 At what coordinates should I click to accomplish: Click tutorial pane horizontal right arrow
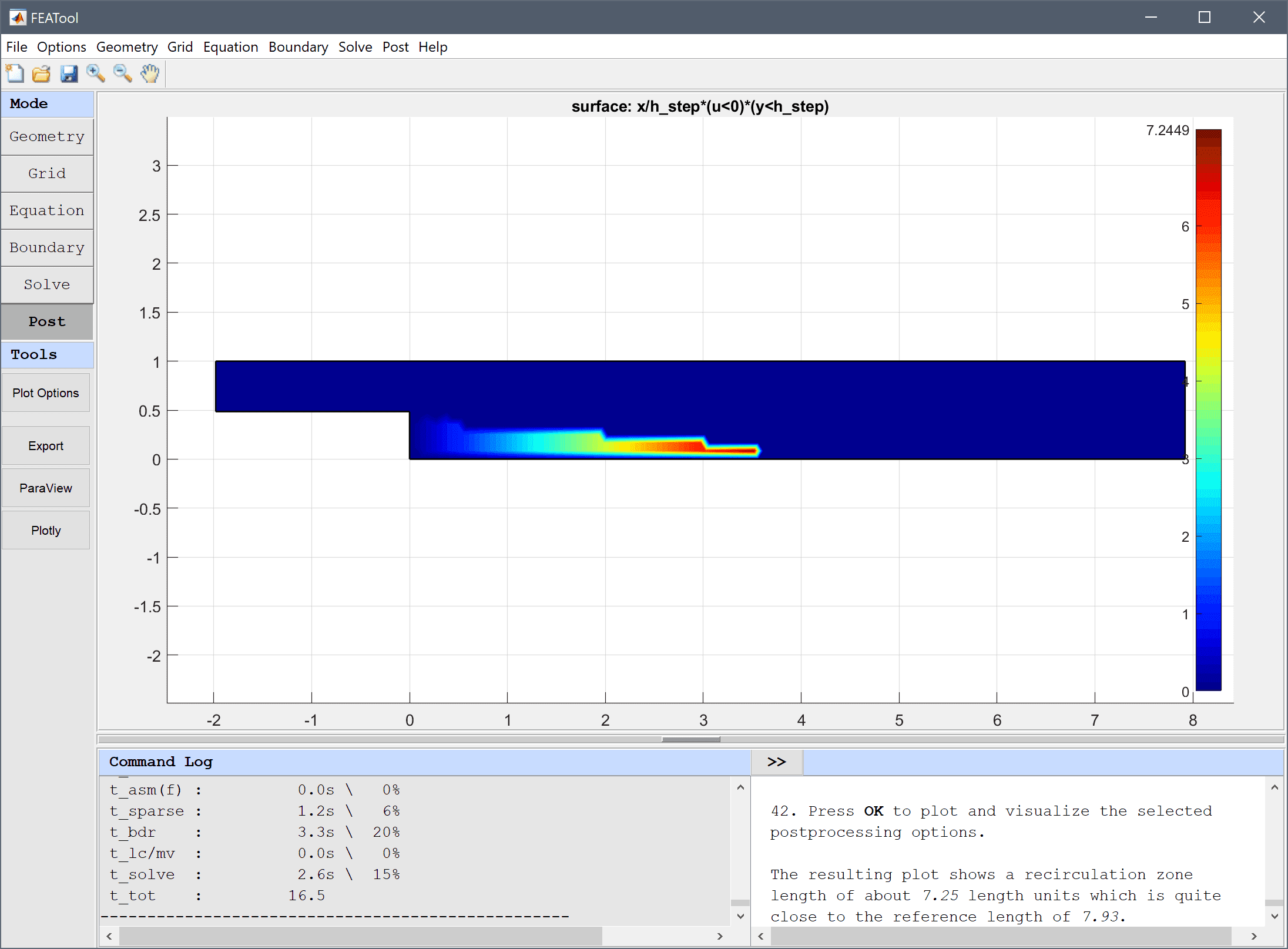[1254, 936]
